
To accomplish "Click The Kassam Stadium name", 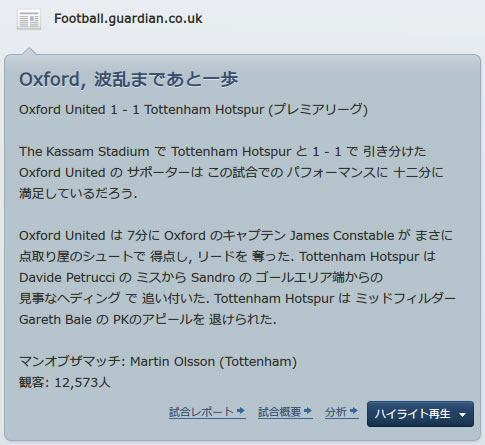I will (84, 152).
